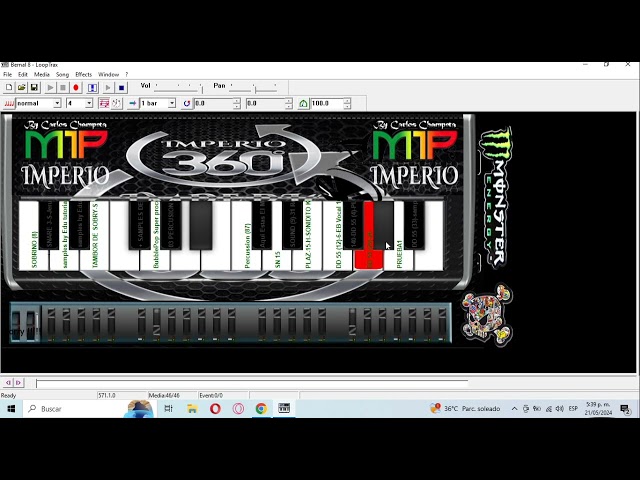Open File Explorer from the taskbar
640x480 pixels.
click(x=192, y=409)
